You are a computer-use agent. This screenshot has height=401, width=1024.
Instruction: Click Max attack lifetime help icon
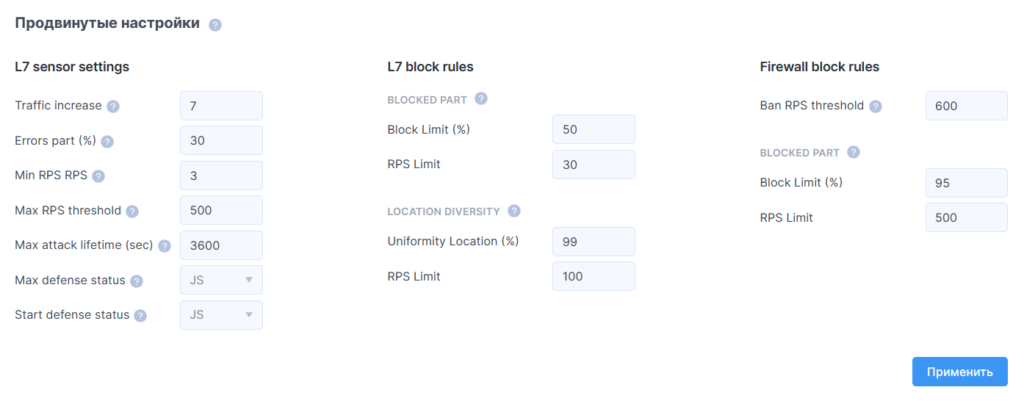164,246
